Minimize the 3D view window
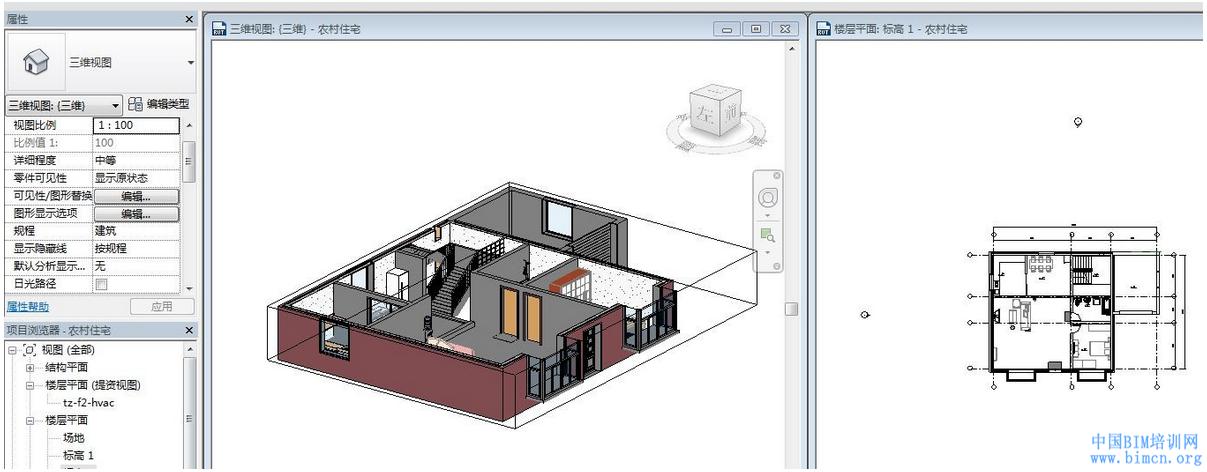The image size is (1207, 472). (x=728, y=29)
